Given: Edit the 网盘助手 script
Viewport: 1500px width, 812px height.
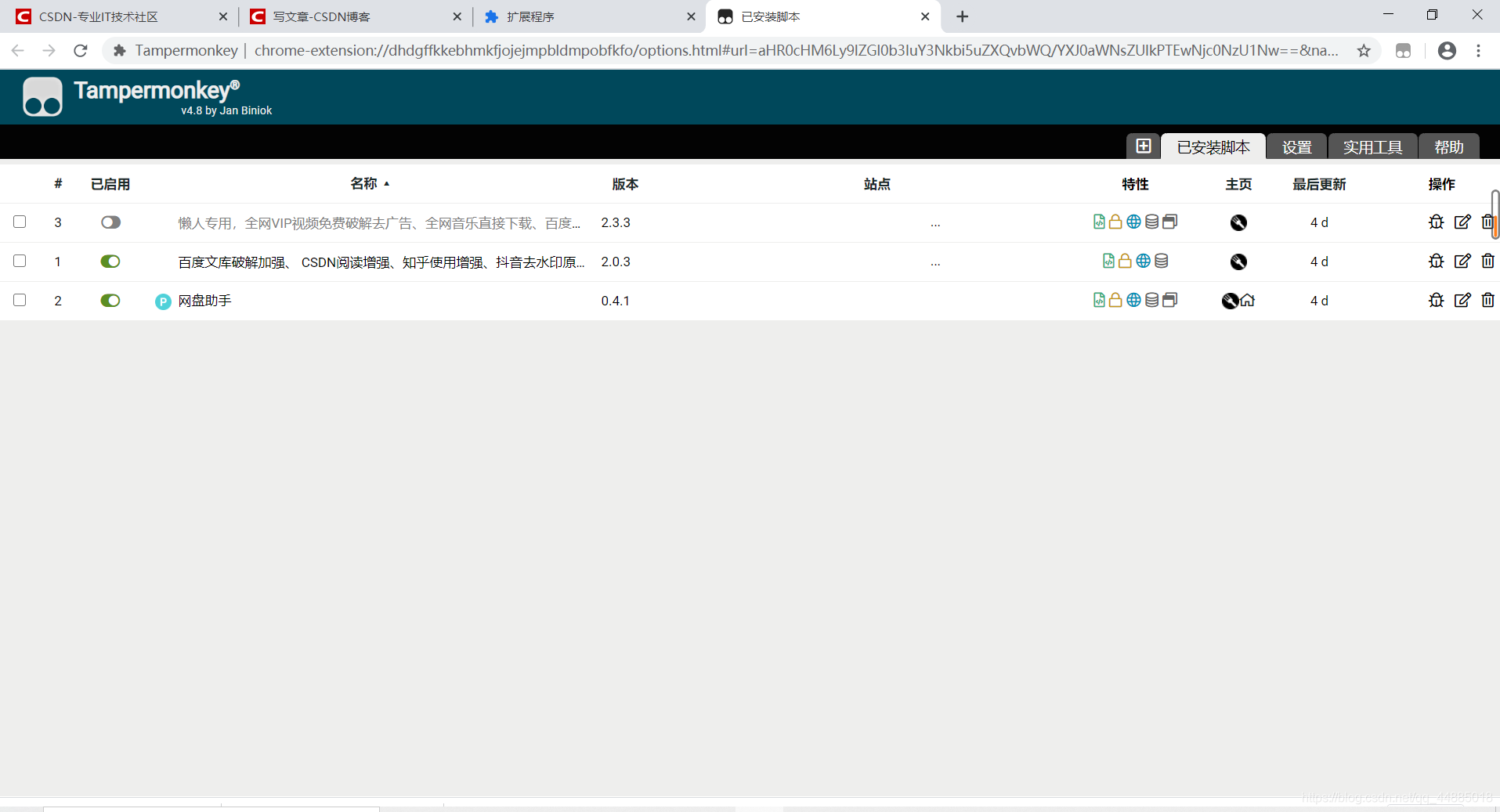Looking at the screenshot, I should (x=1462, y=300).
